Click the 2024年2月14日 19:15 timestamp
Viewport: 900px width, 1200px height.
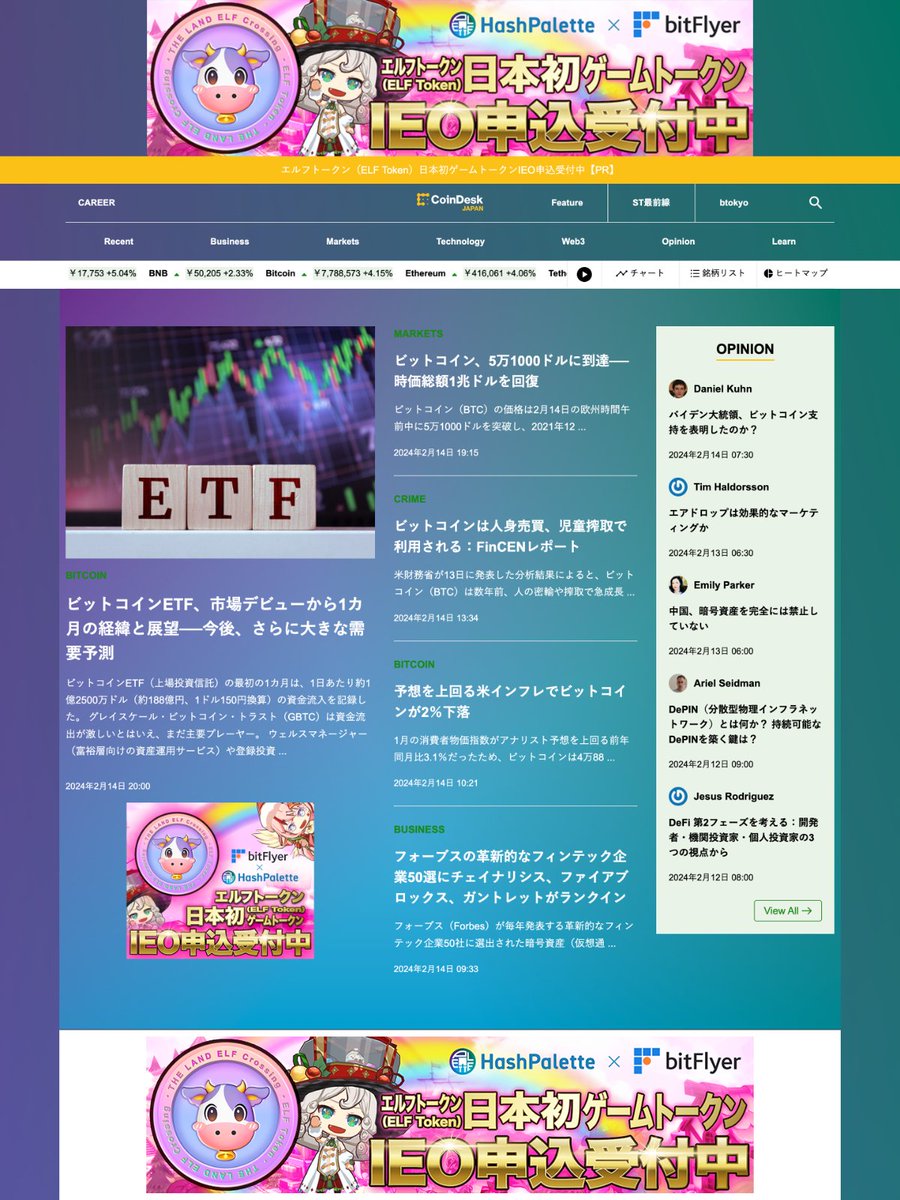click(436, 452)
